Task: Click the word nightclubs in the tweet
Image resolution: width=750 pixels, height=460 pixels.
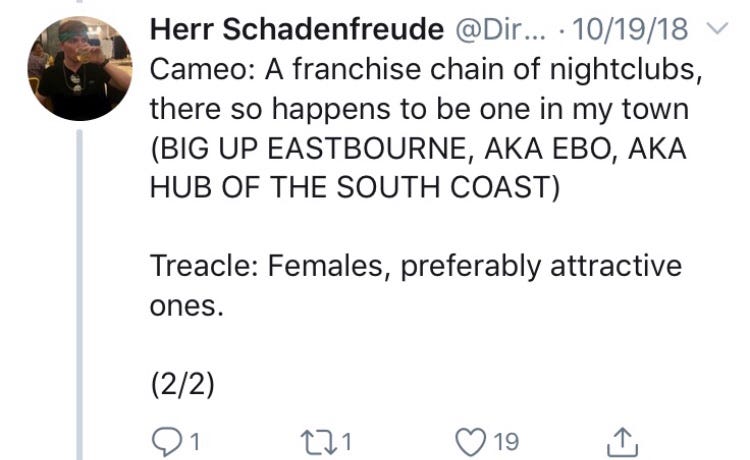Action: coord(597,70)
